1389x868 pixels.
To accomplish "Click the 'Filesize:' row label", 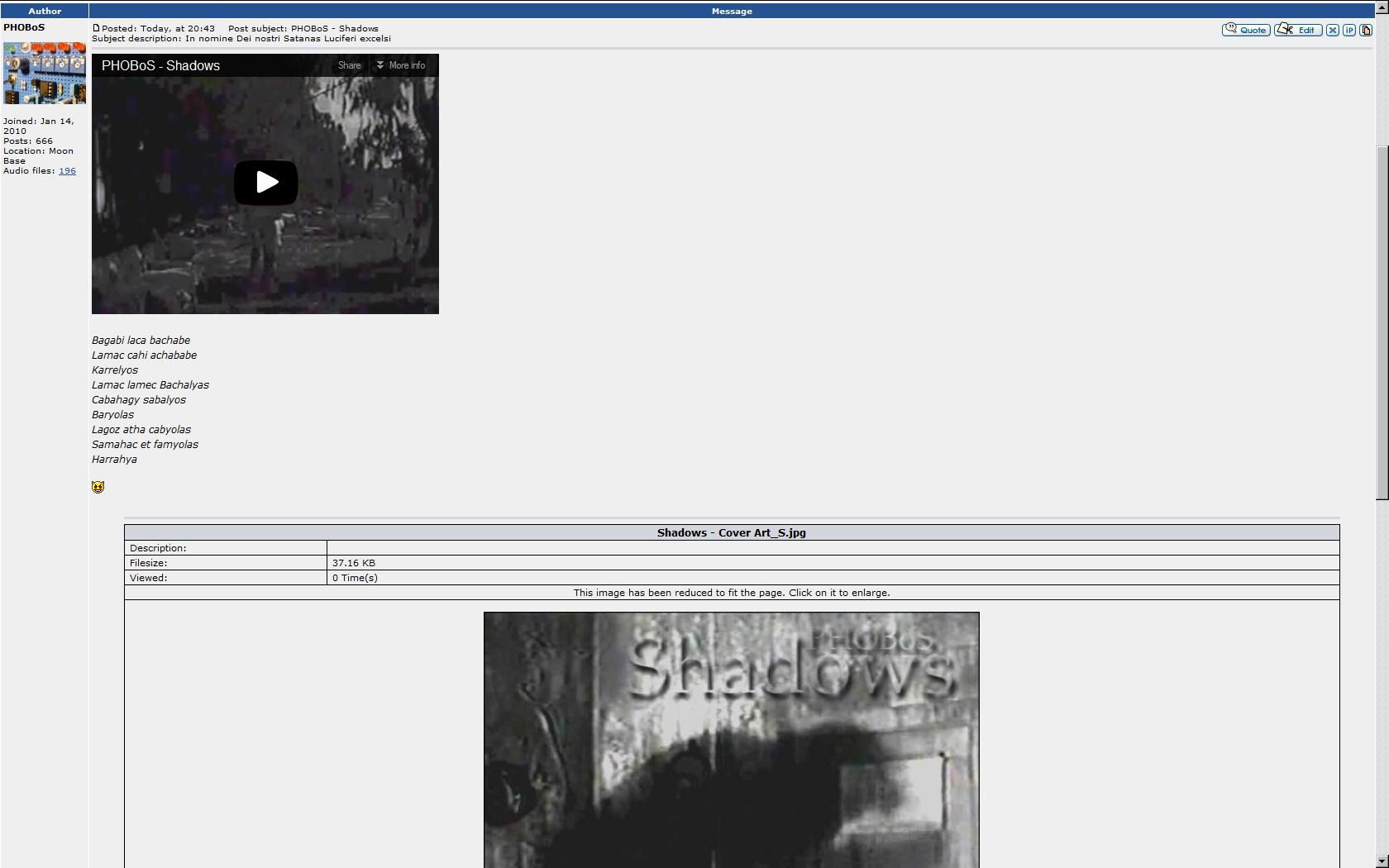I will [x=148, y=563].
